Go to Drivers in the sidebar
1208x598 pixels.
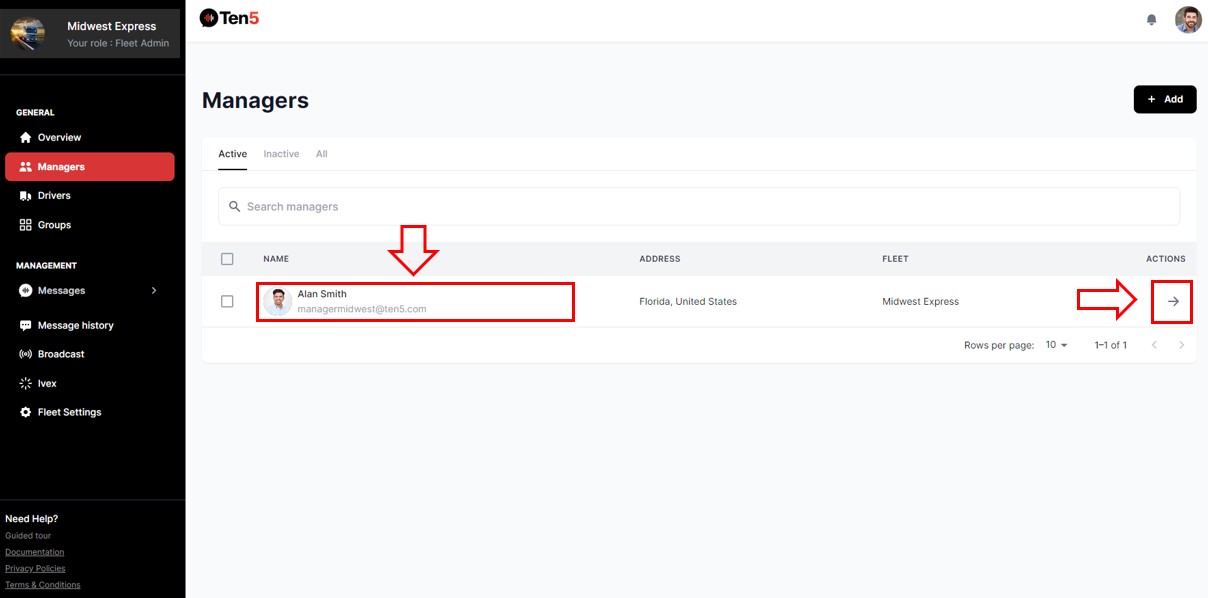[54, 196]
